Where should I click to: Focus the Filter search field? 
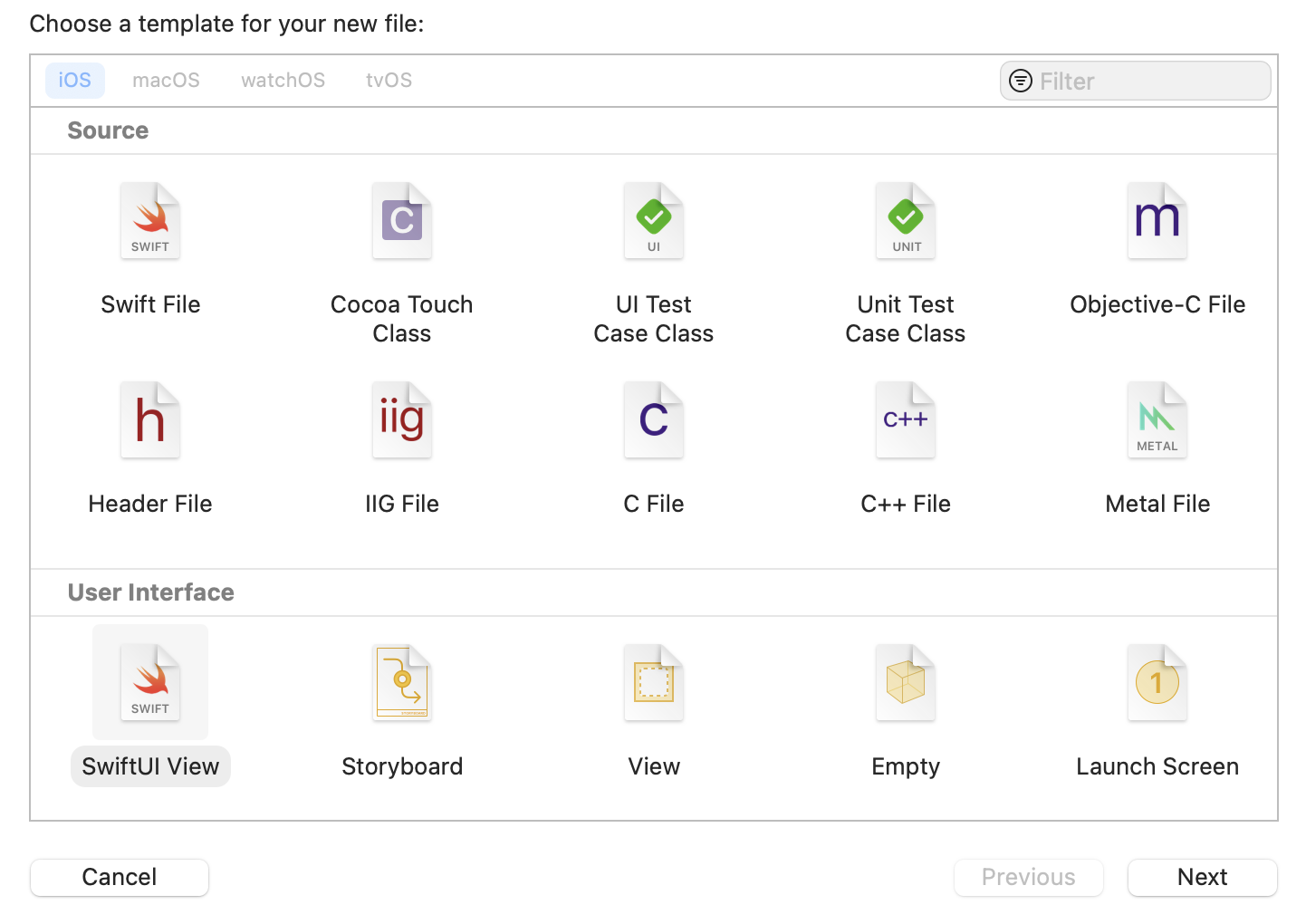1136,81
